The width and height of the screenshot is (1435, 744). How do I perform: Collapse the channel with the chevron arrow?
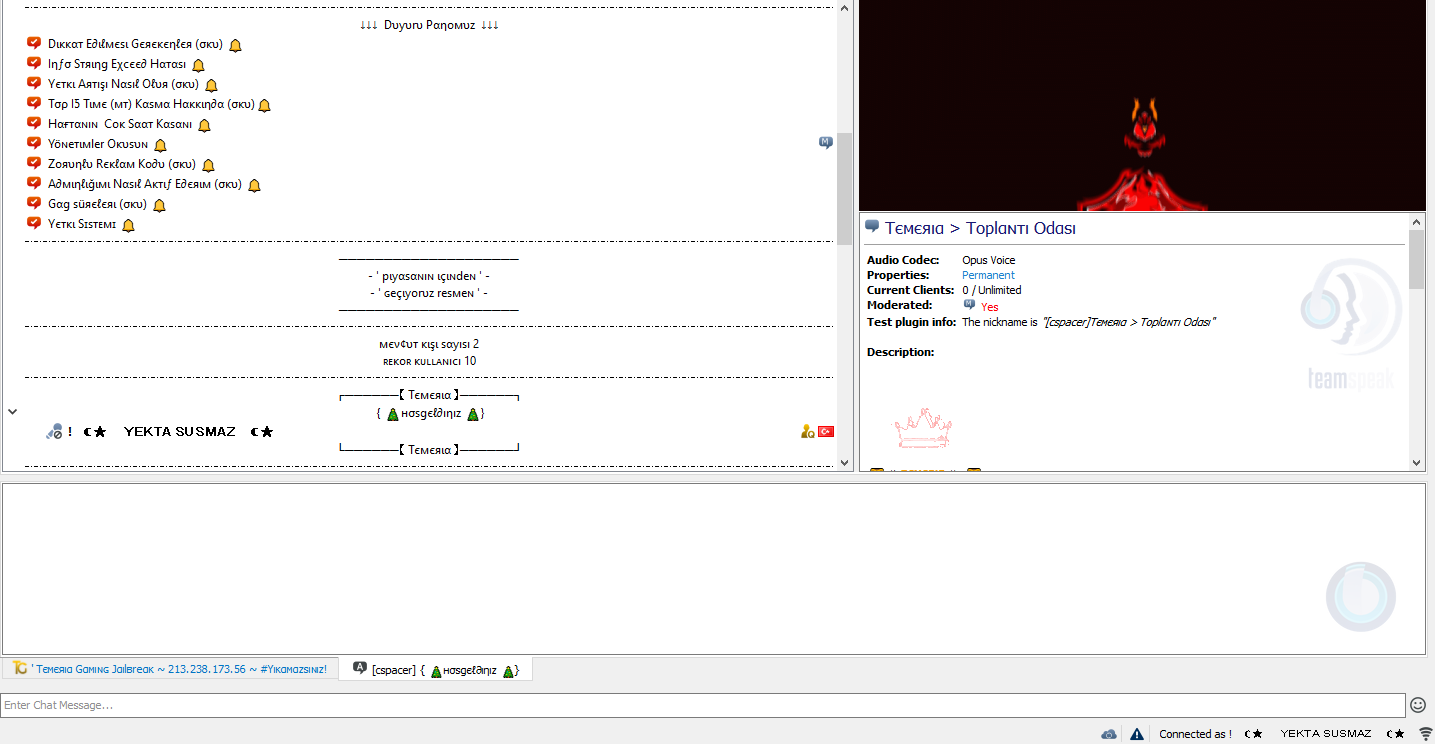click(x=12, y=411)
